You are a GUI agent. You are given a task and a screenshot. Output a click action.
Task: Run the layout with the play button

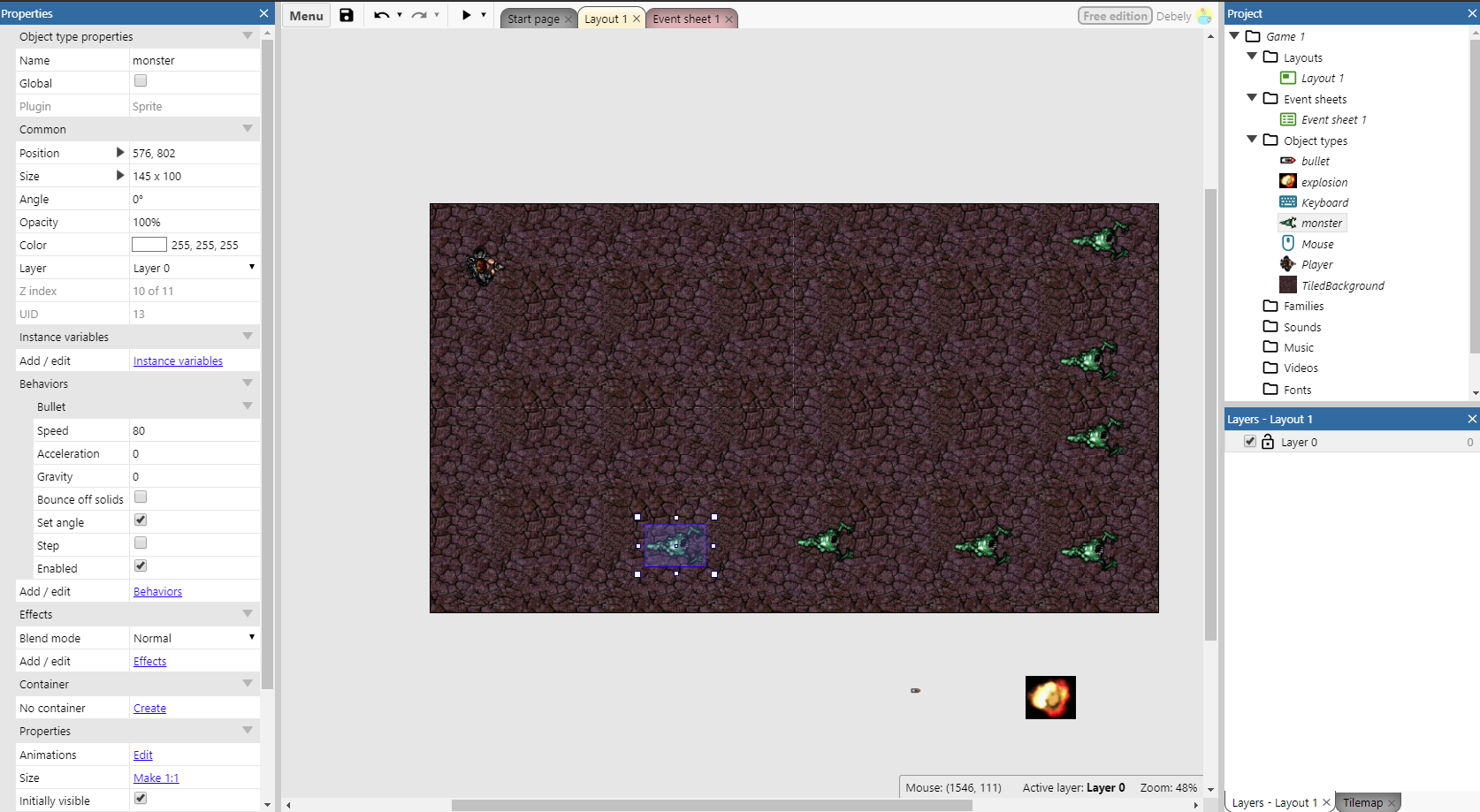[466, 15]
